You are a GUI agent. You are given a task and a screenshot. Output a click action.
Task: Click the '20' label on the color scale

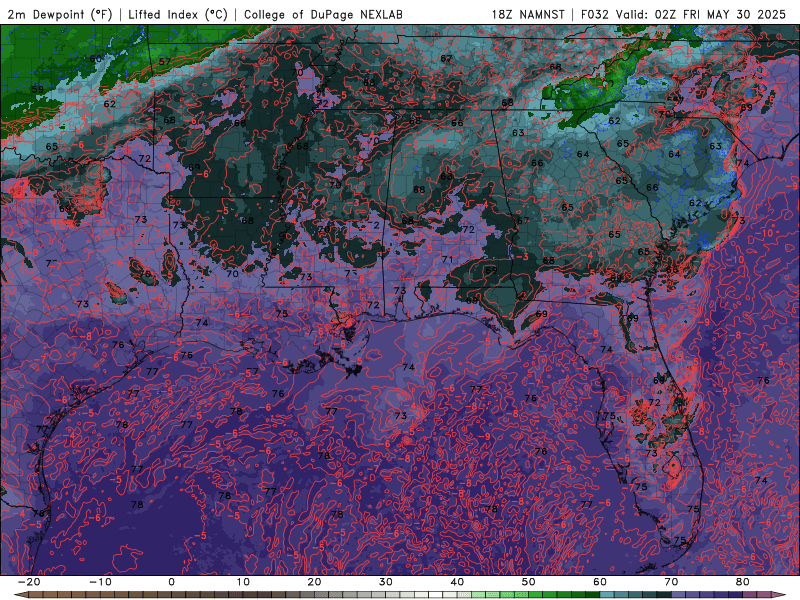314,582
